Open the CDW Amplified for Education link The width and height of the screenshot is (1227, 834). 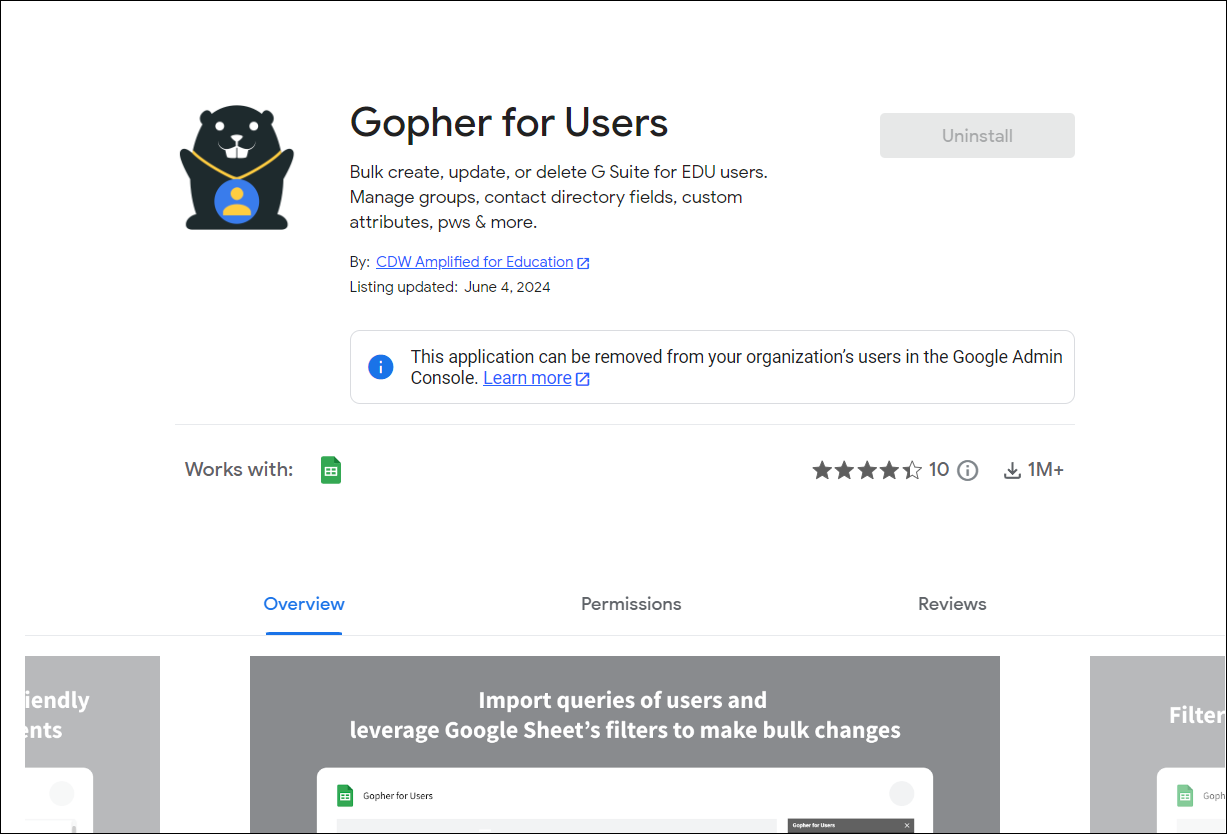(x=474, y=262)
